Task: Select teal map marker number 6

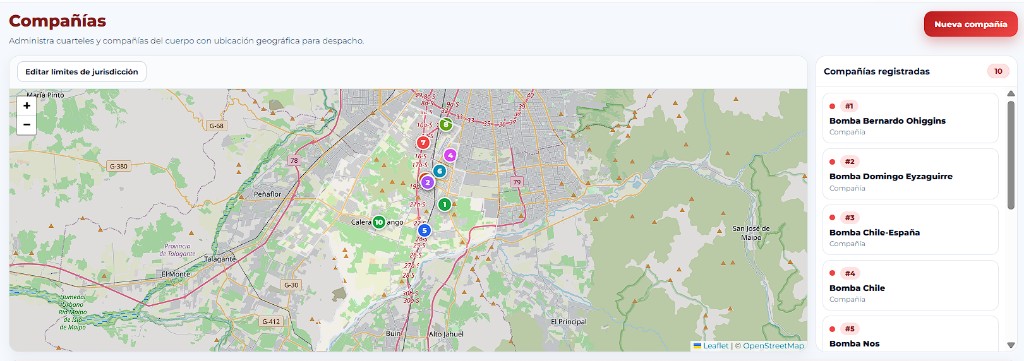Action: pyautogui.click(x=440, y=171)
